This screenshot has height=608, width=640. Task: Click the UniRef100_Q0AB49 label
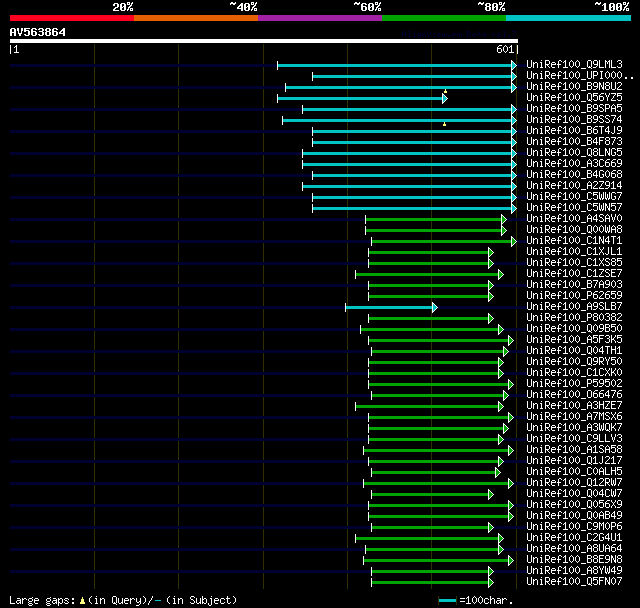click(574, 516)
